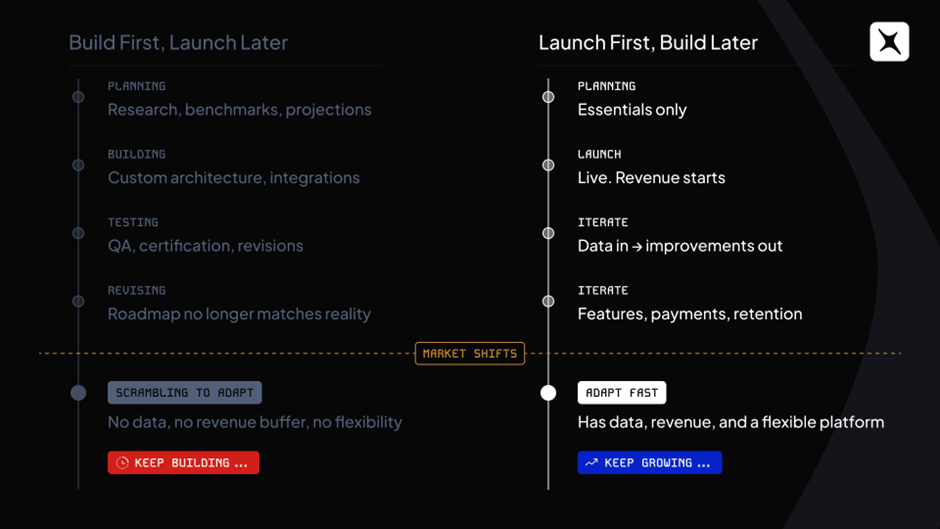Select the Build First, Launch Later heading
Screen dimensions: 940x529
pos(178,42)
